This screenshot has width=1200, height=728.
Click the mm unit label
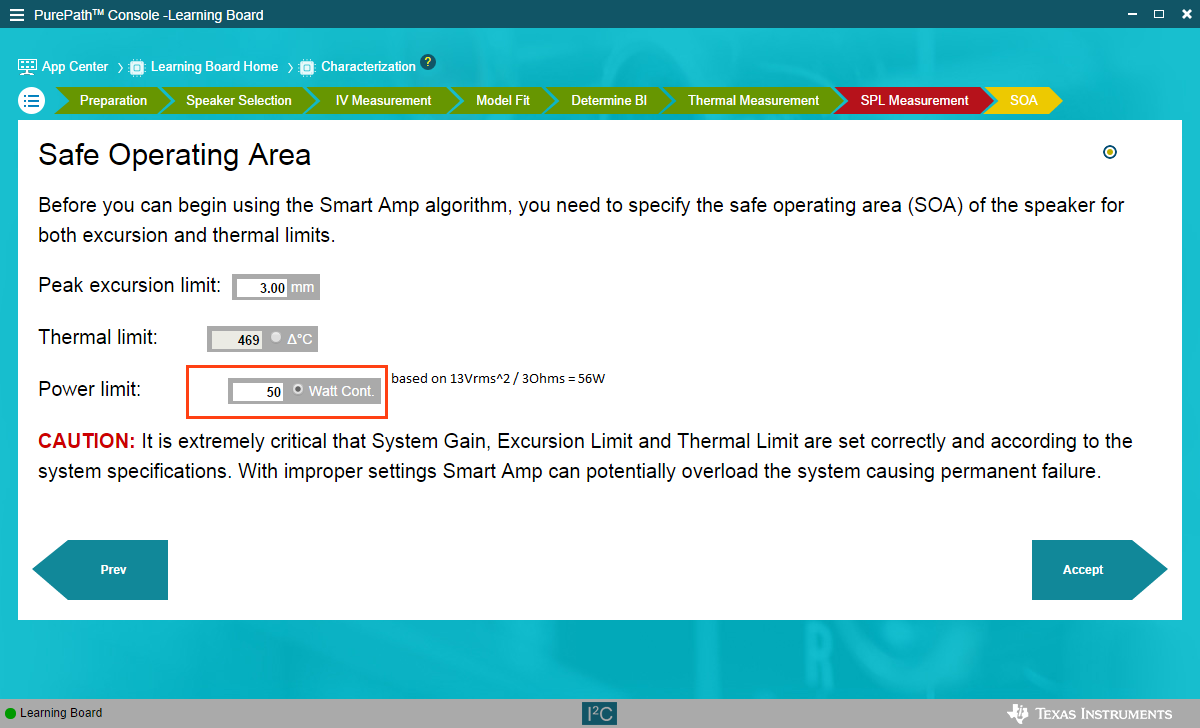click(x=302, y=288)
